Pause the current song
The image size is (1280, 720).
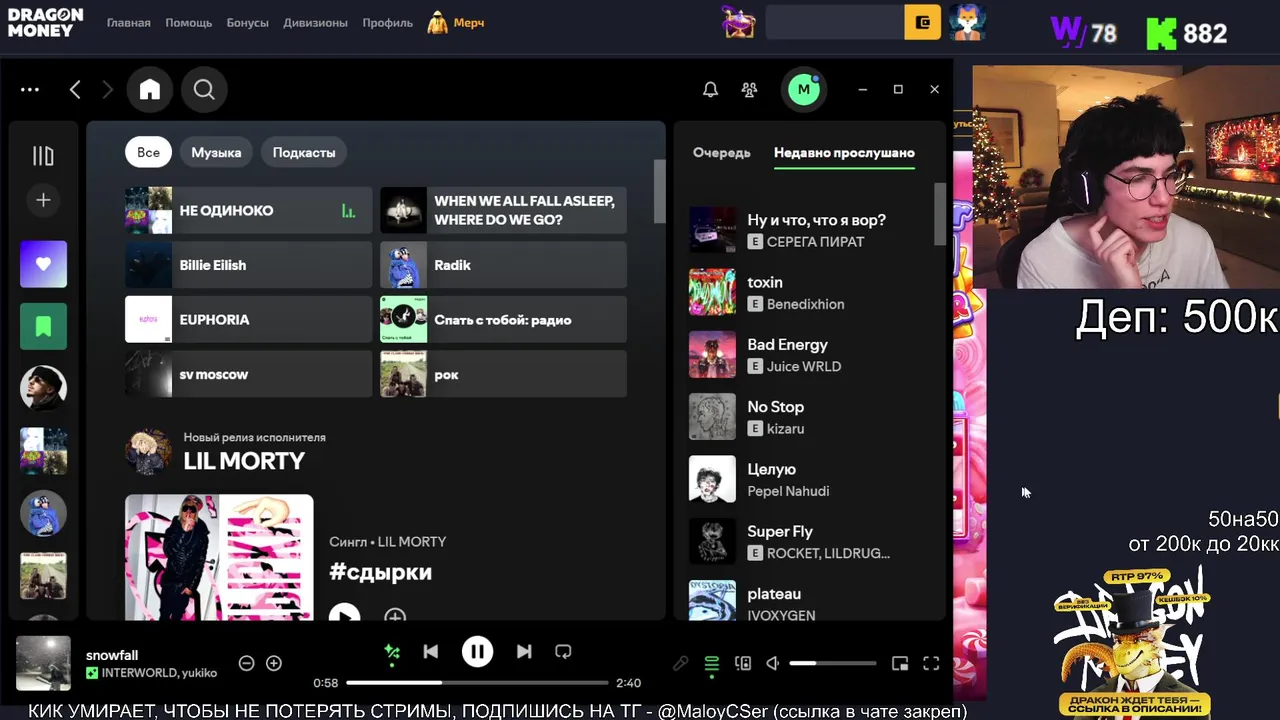pos(477,652)
